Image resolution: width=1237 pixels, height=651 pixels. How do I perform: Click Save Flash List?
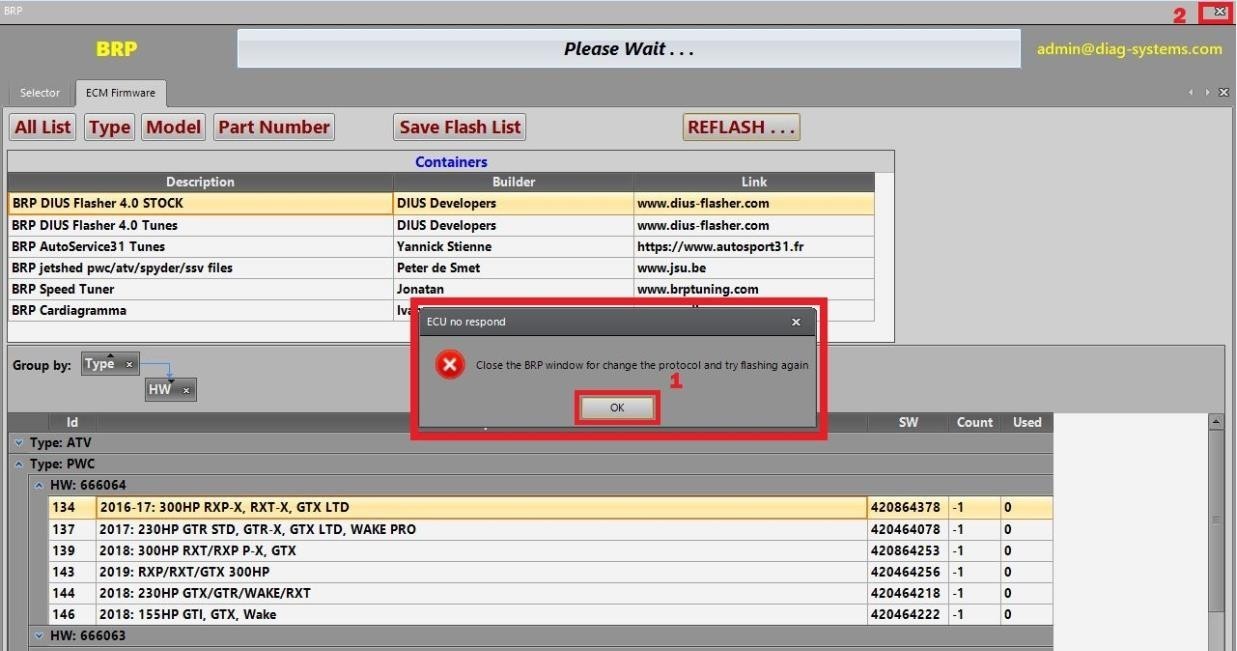pos(459,126)
